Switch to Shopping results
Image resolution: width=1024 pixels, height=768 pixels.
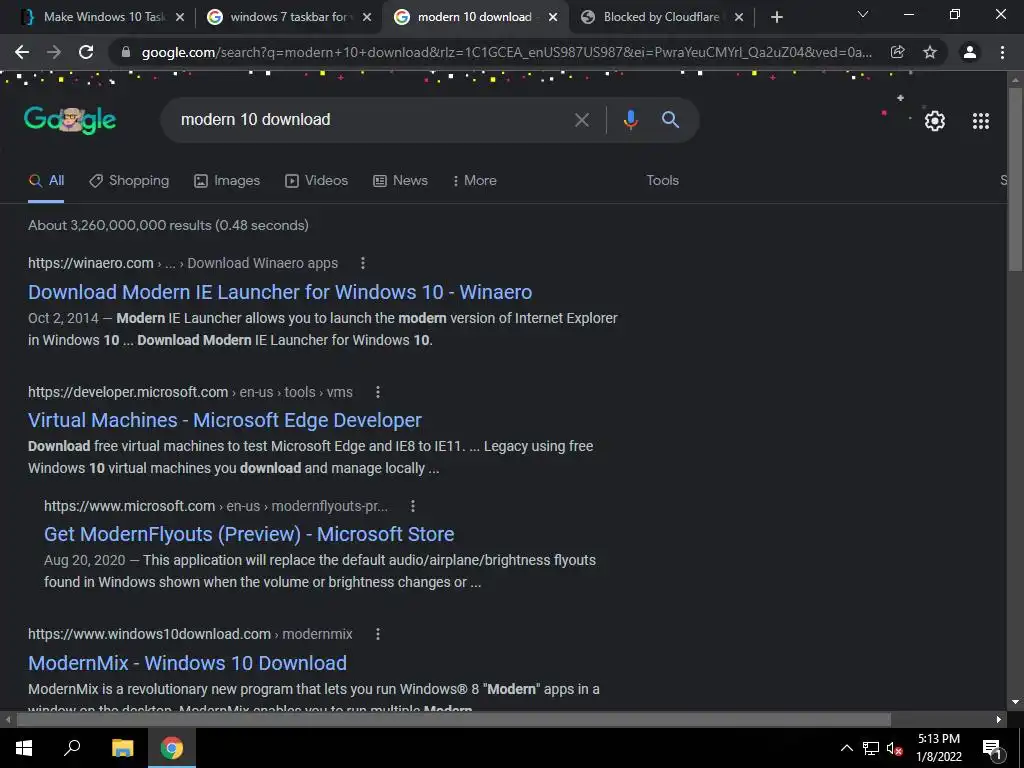point(129,180)
